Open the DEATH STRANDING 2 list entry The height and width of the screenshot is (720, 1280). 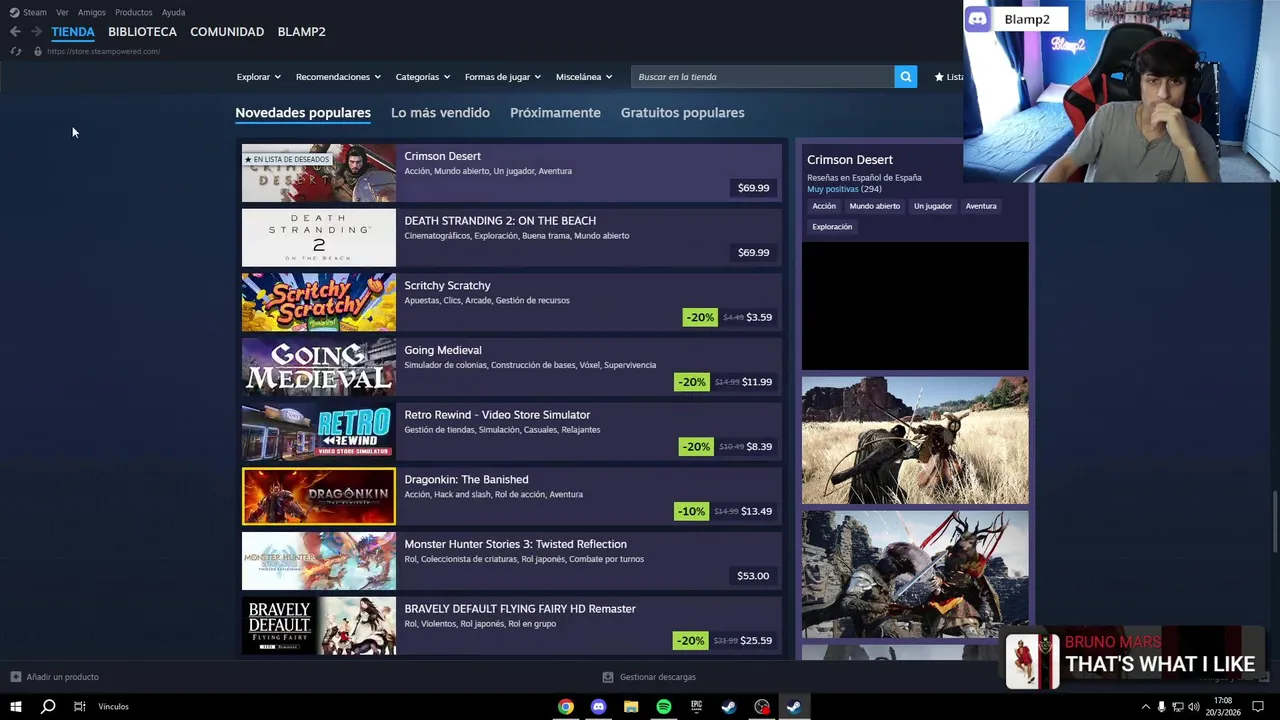click(512, 238)
